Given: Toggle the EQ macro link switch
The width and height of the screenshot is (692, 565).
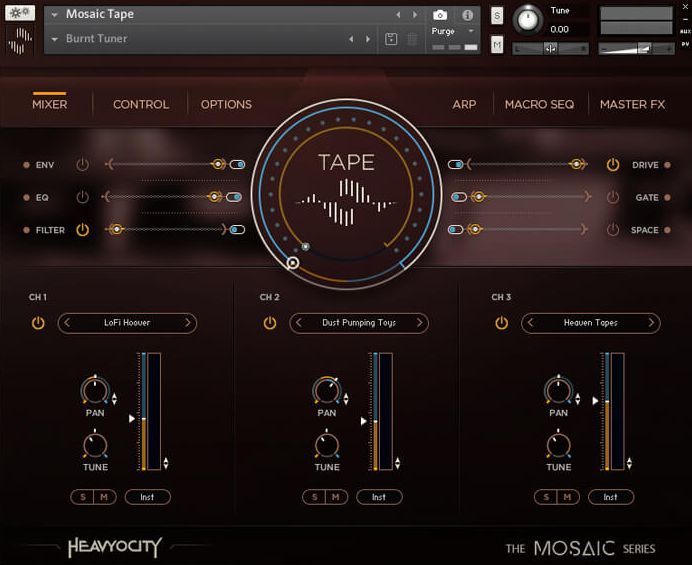Looking at the screenshot, I should point(234,197).
